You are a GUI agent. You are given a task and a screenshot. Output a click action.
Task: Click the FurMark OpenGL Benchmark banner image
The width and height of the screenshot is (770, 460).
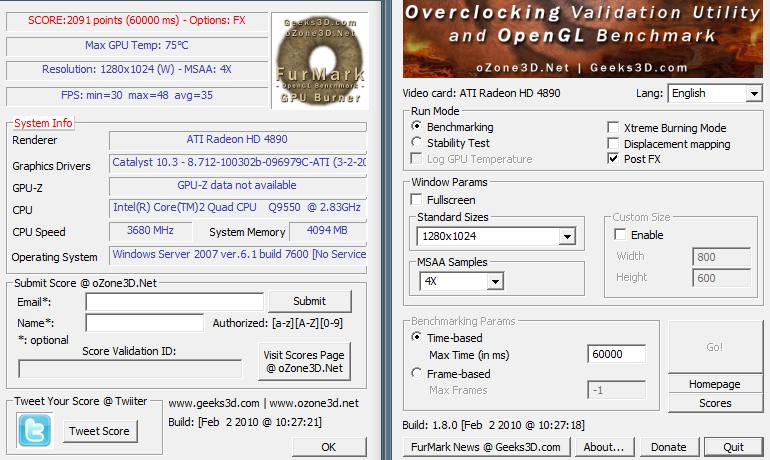click(582, 39)
